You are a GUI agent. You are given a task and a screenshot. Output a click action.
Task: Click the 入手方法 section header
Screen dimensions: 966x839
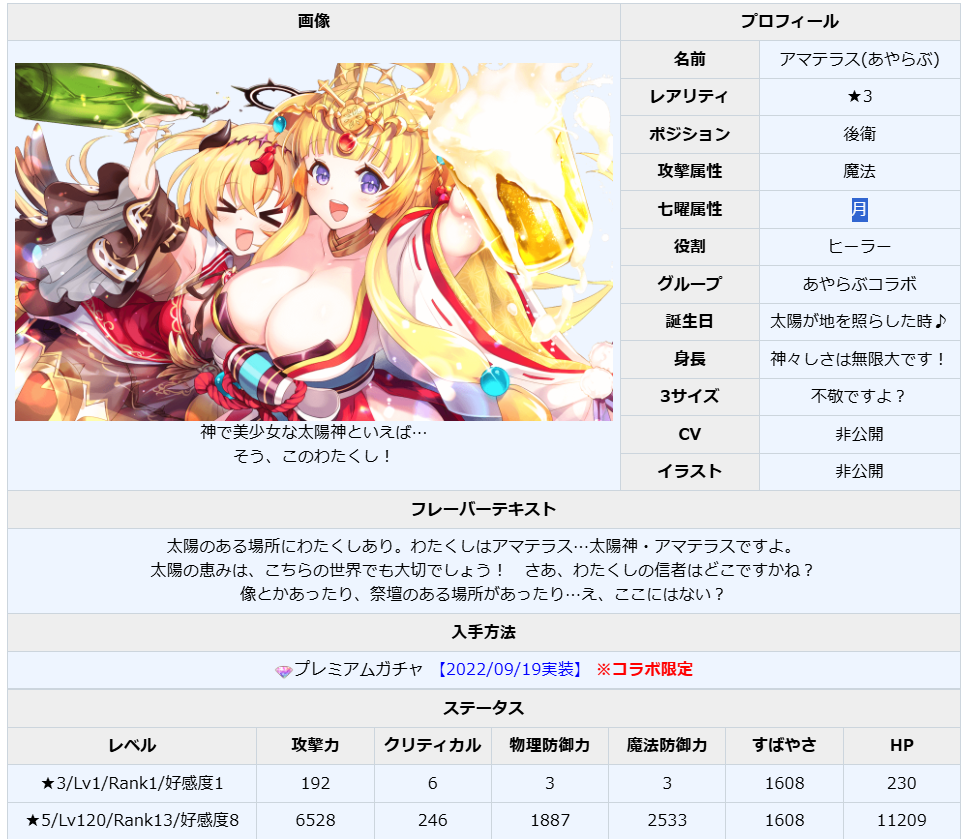click(x=484, y=633)
